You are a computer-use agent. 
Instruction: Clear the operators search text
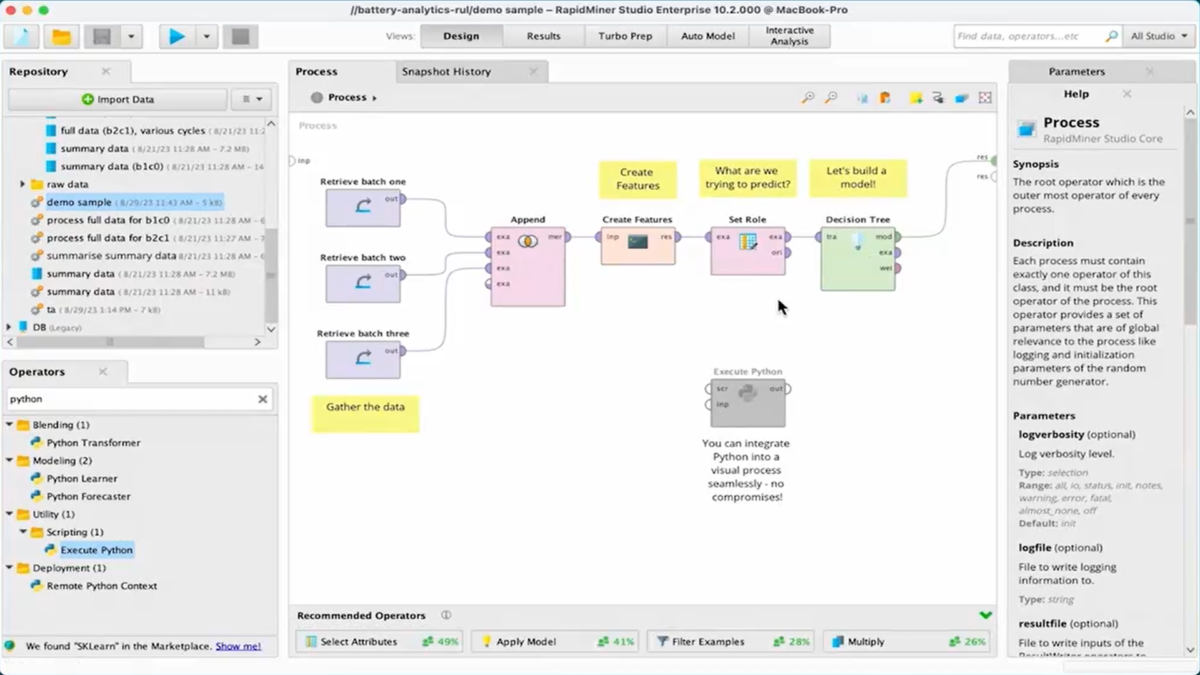pos(263,399)
